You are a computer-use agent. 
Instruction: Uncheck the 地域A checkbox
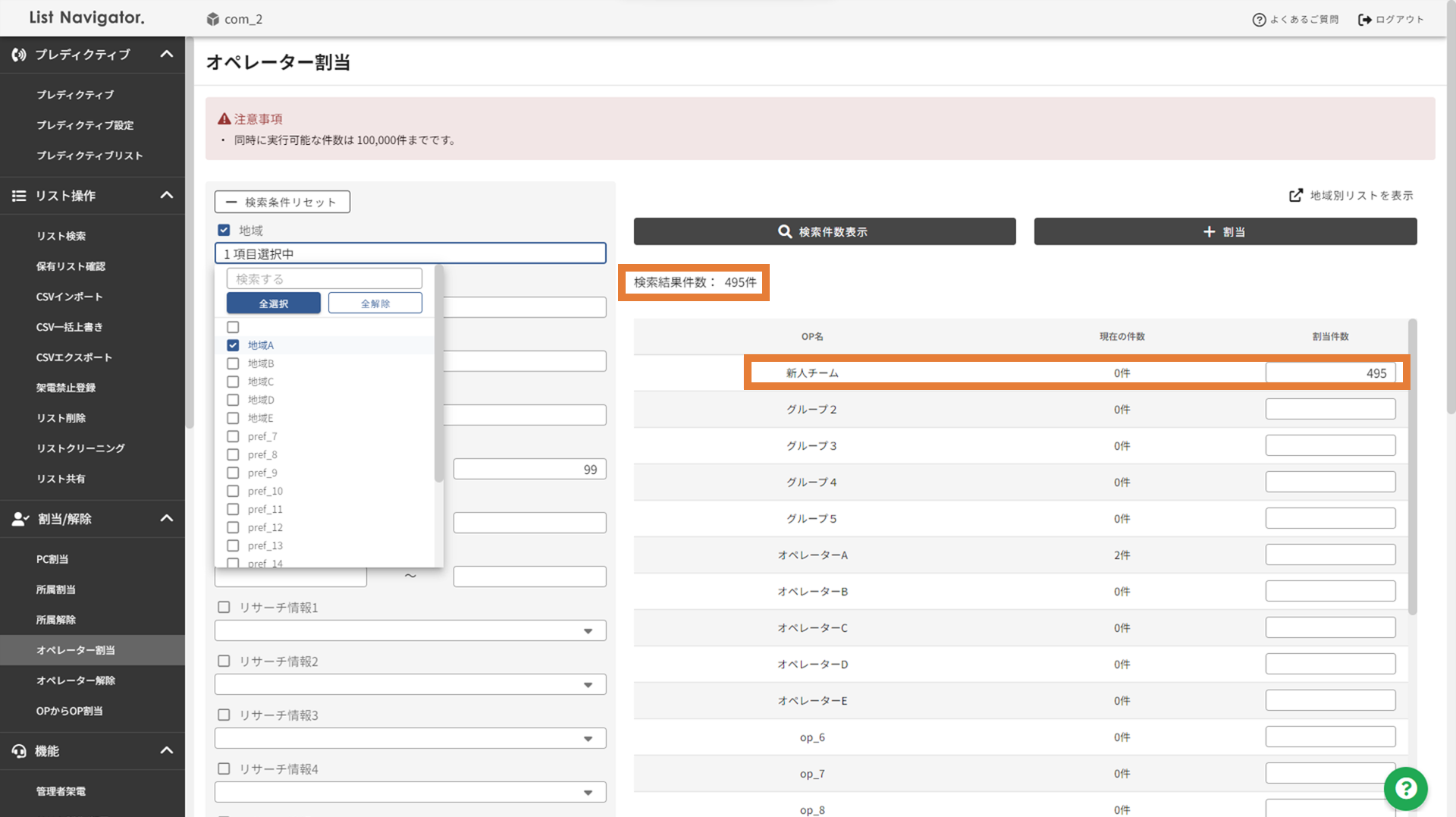(233, 345)
